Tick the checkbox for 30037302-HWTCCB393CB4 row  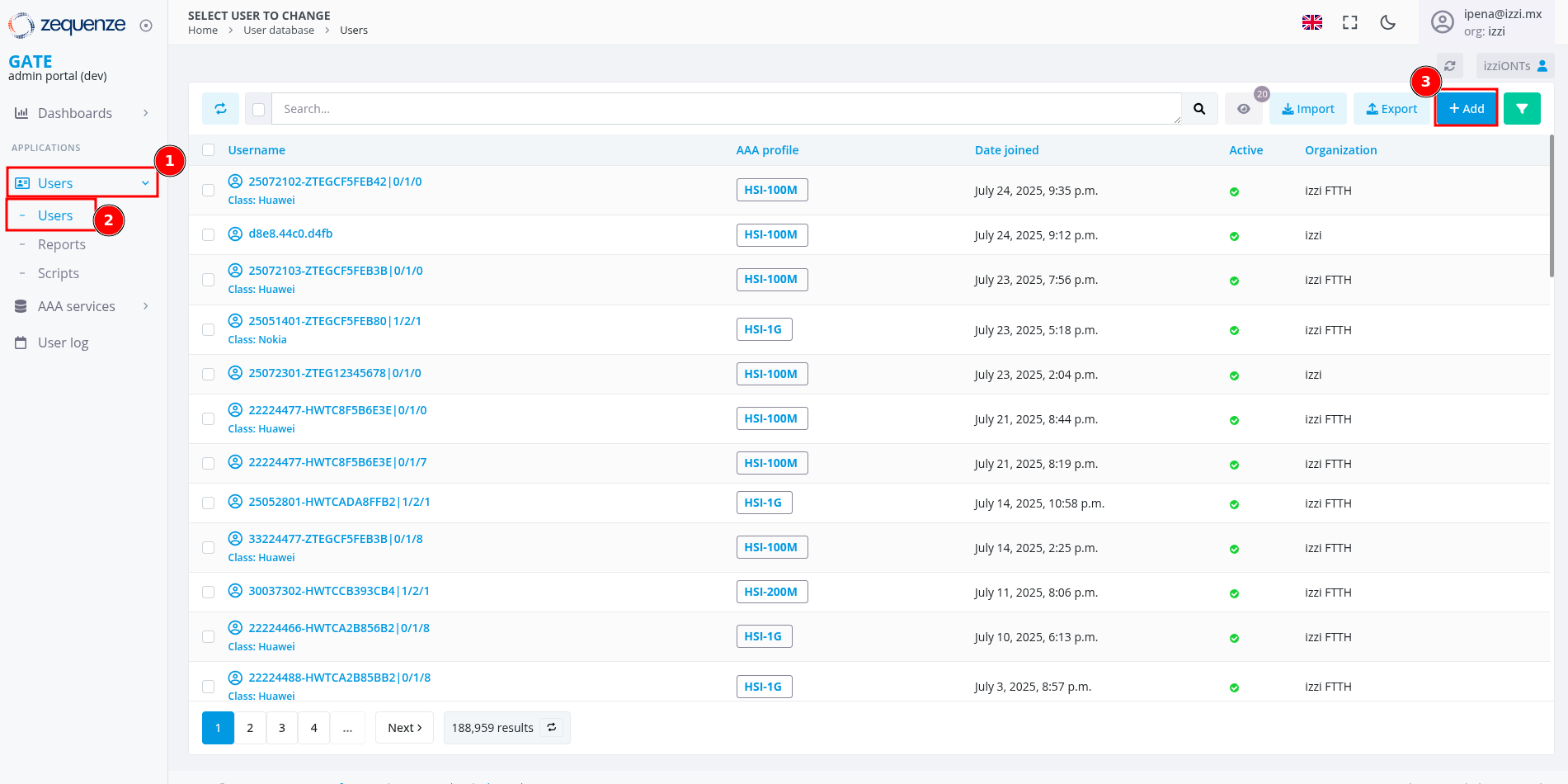pyautogui.click(x=209, y=593)
